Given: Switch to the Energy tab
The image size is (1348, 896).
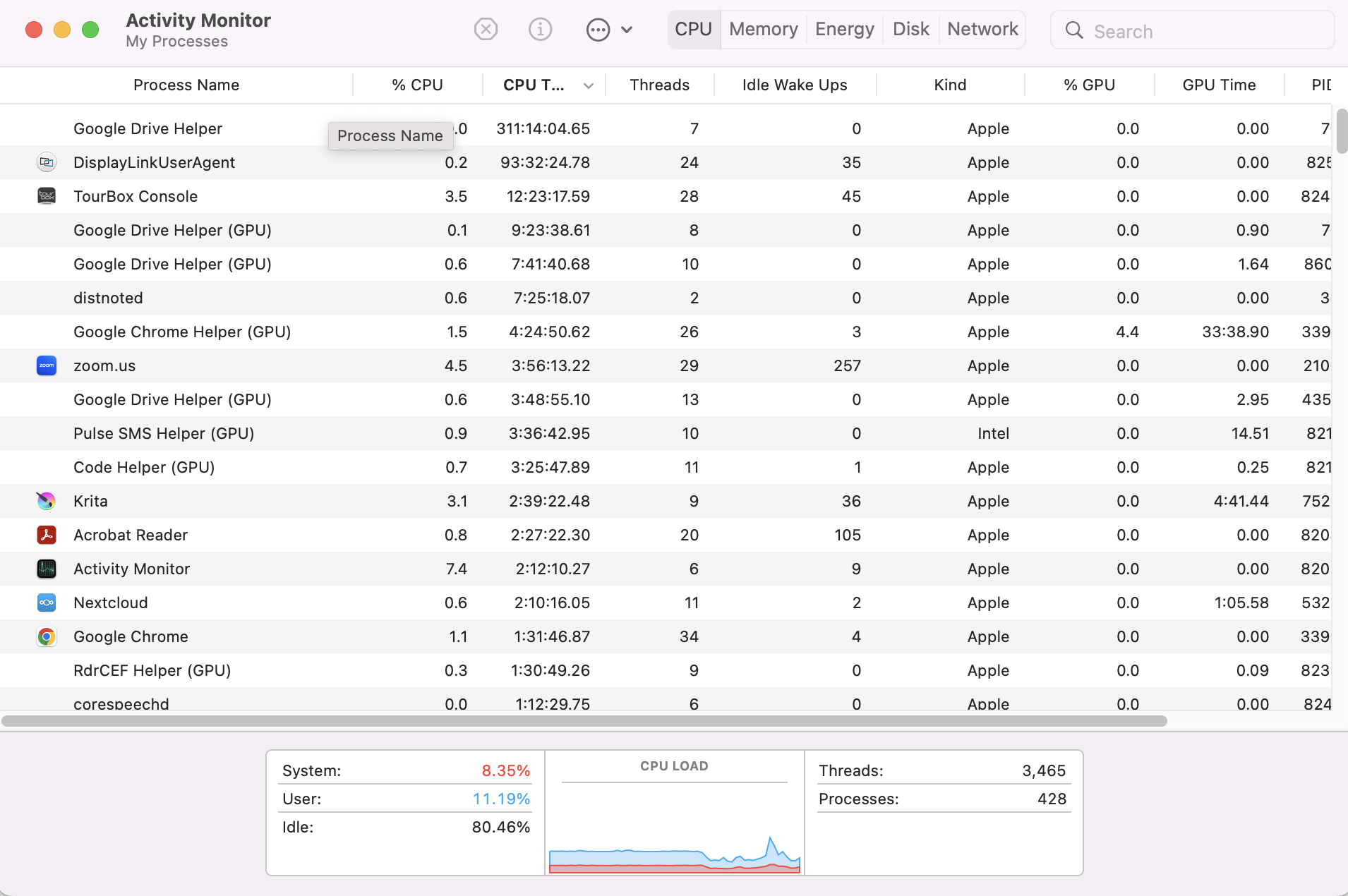Looking at the screenshot, I should [844, 30].
